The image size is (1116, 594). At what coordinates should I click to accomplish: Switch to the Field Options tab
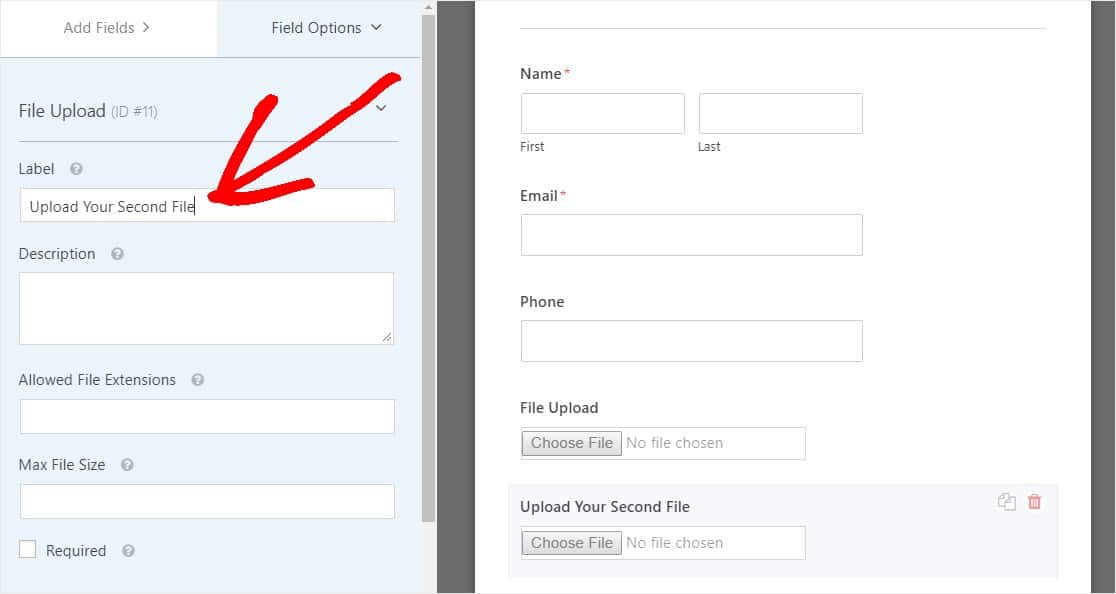[326, 28]
